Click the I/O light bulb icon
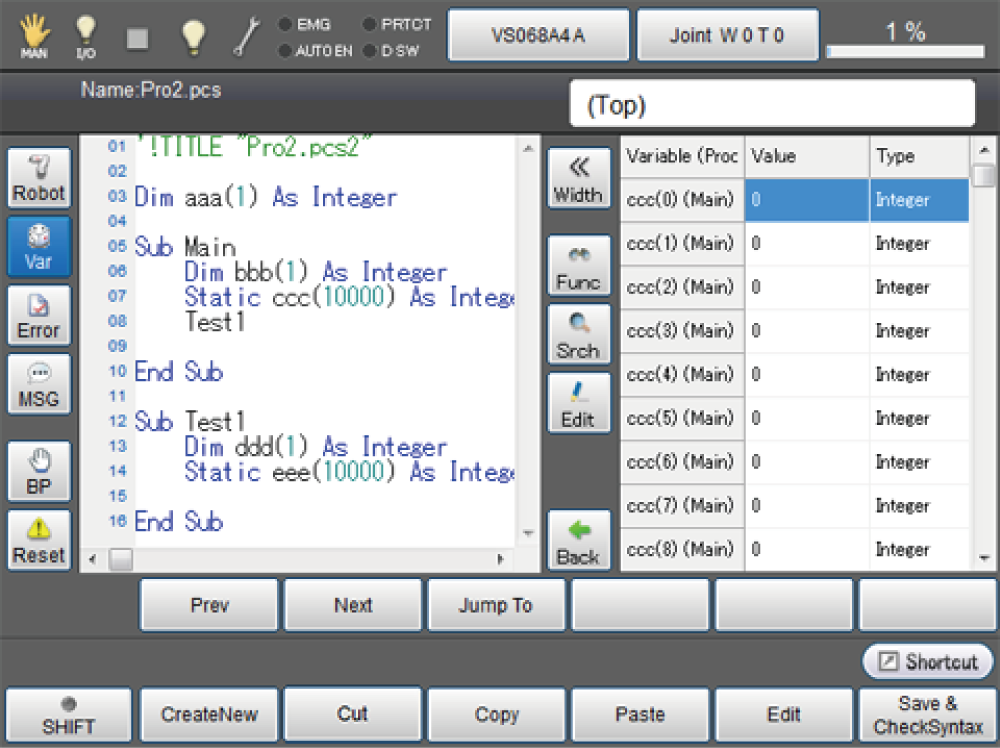The image size is (1000, 748). 86,35
